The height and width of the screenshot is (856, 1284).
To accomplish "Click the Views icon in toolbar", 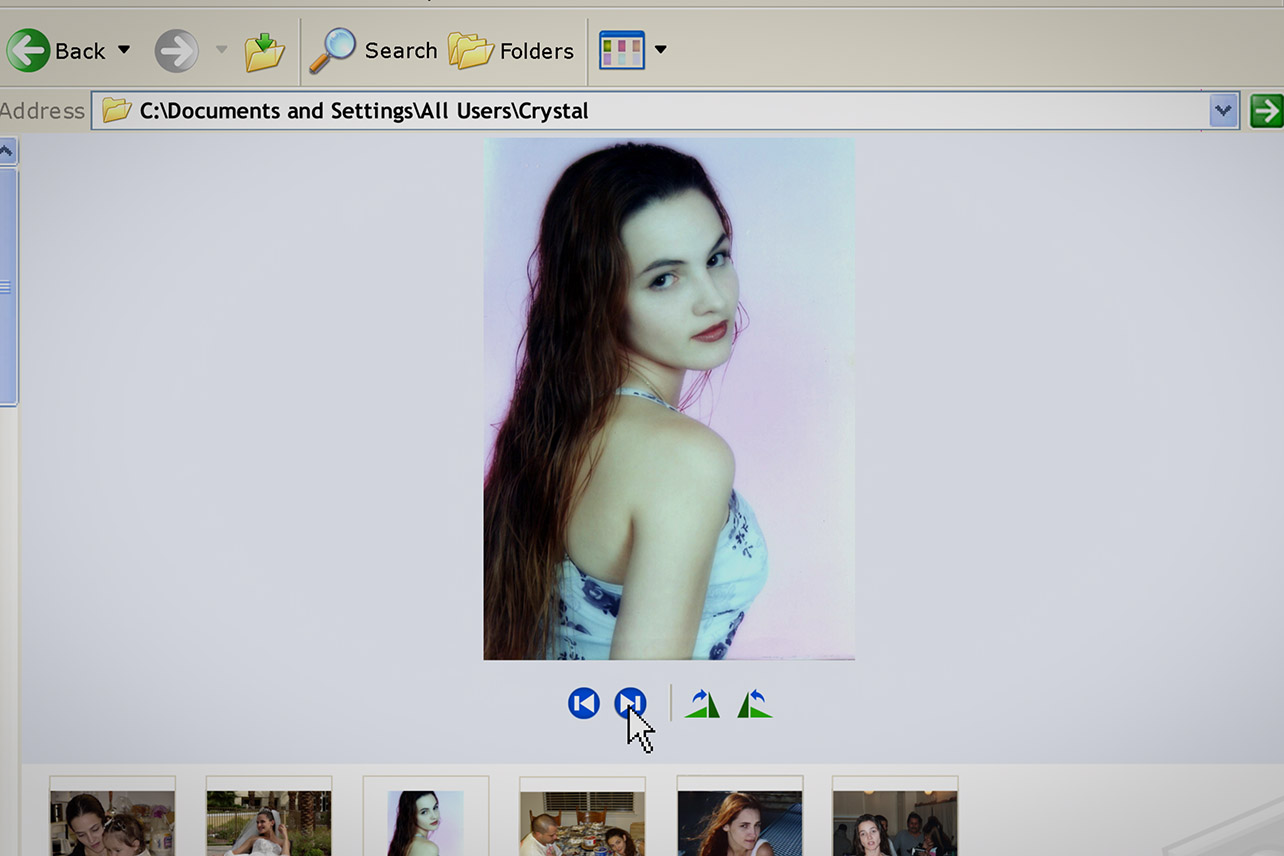I will [621, 50].
